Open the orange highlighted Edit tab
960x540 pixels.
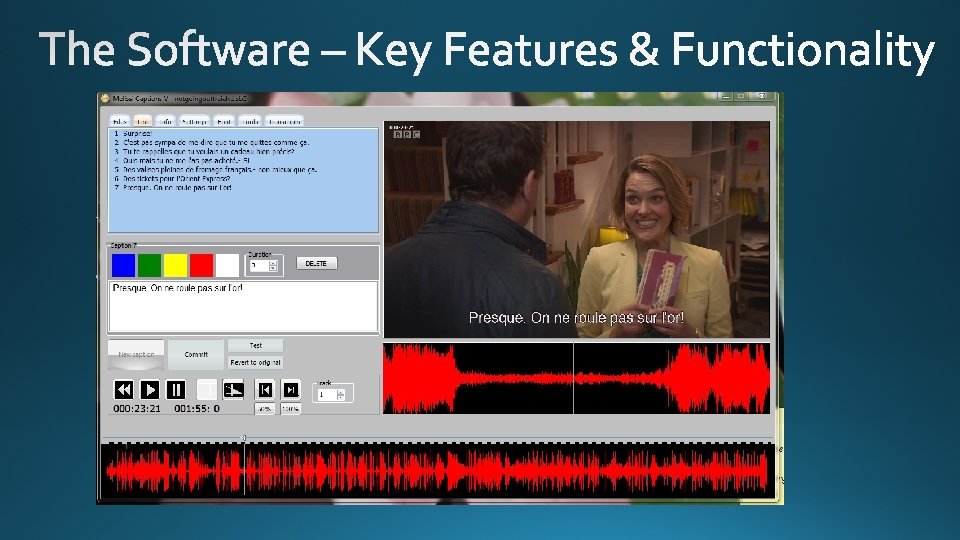point(143,121)
